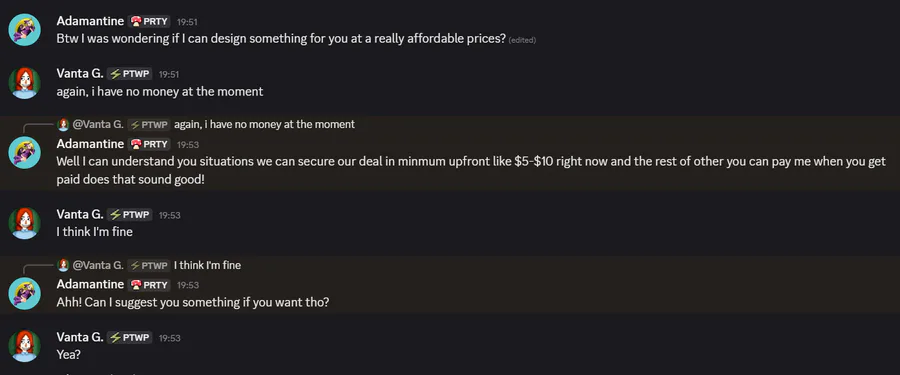The image size is (900, 375).
Task: Click the PRTY mushroom server tag at 19:51
Action: pos(150,21)
